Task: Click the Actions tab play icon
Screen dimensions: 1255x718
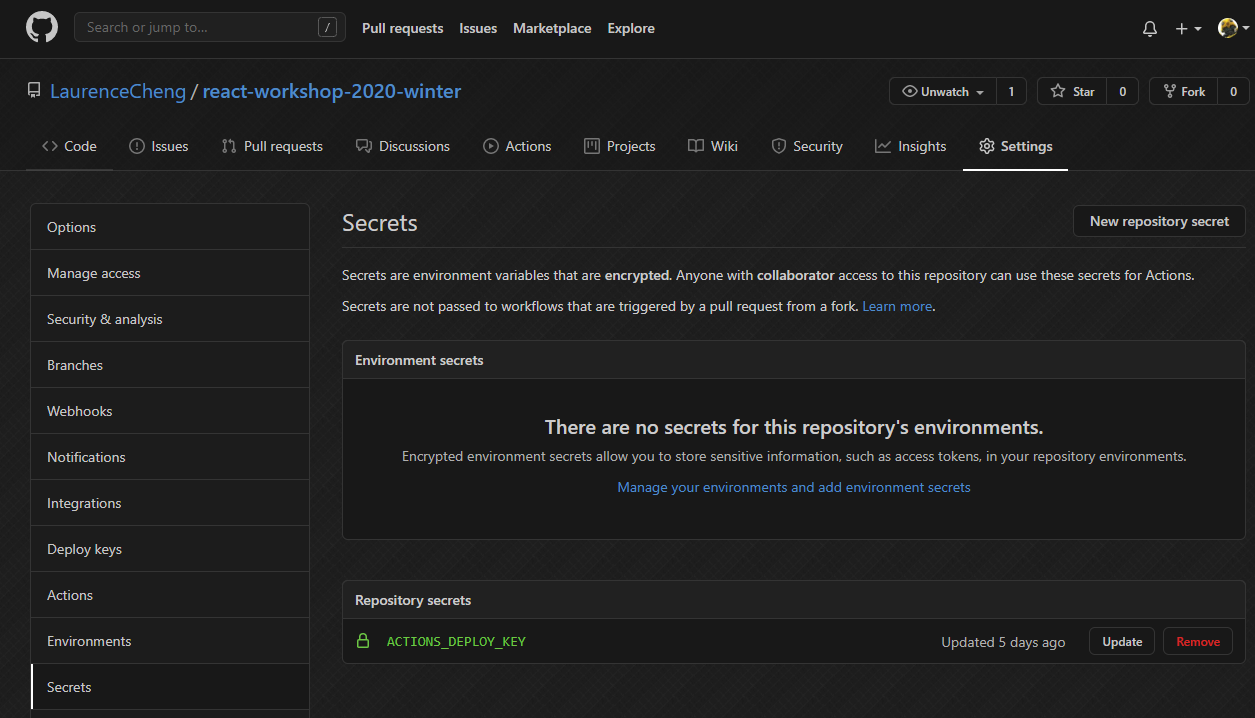Action: tap(491, 146)
